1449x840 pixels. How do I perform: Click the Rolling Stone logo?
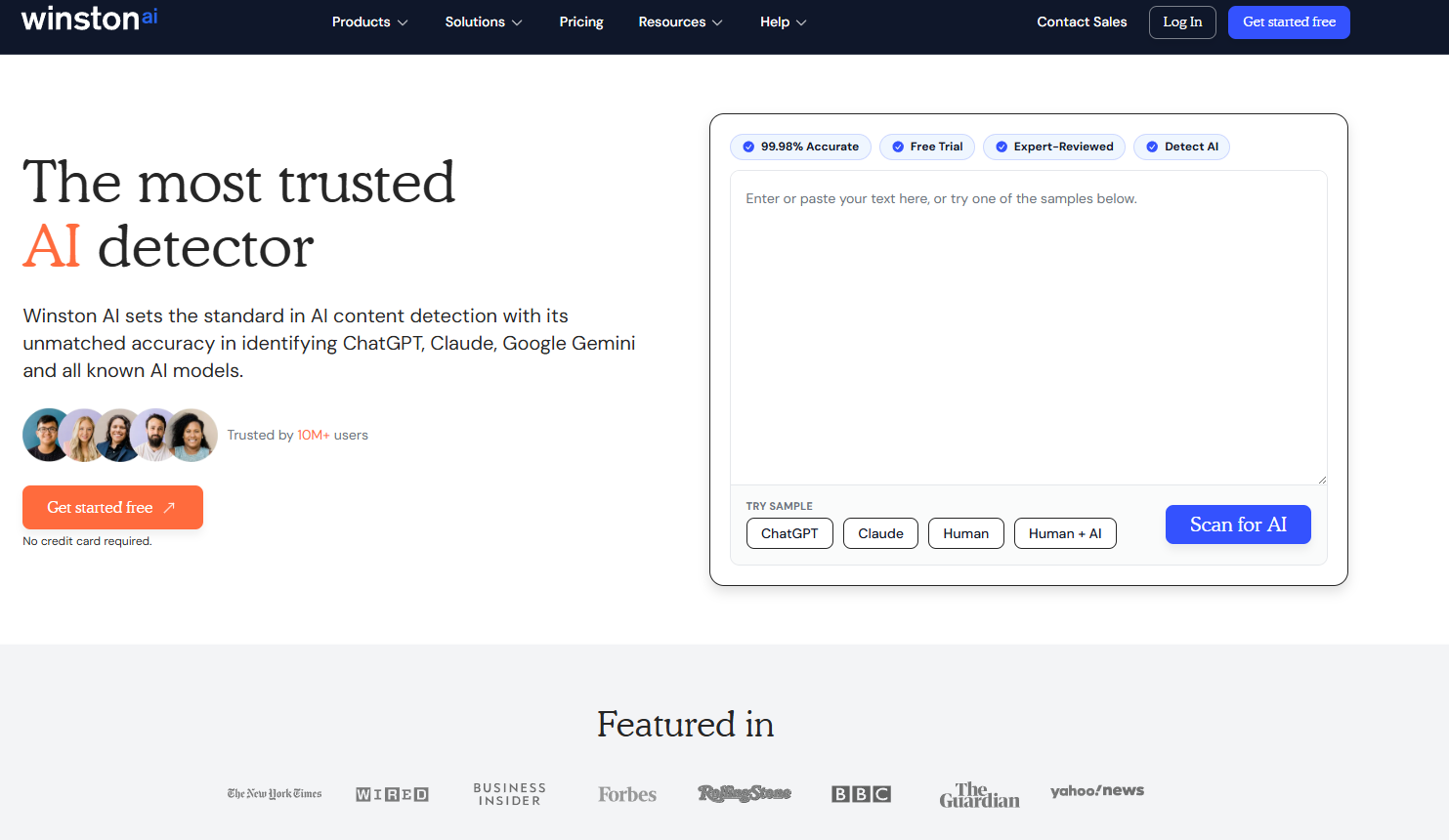[745, 793]
